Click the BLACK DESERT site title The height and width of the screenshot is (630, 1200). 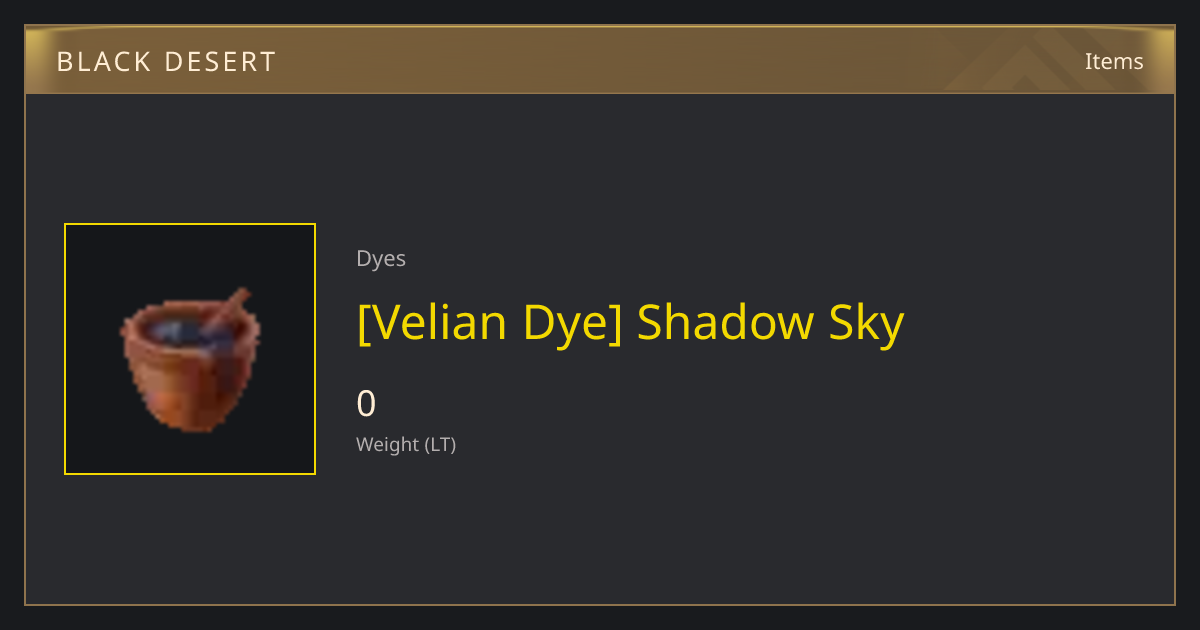click(x=166, y=62)
